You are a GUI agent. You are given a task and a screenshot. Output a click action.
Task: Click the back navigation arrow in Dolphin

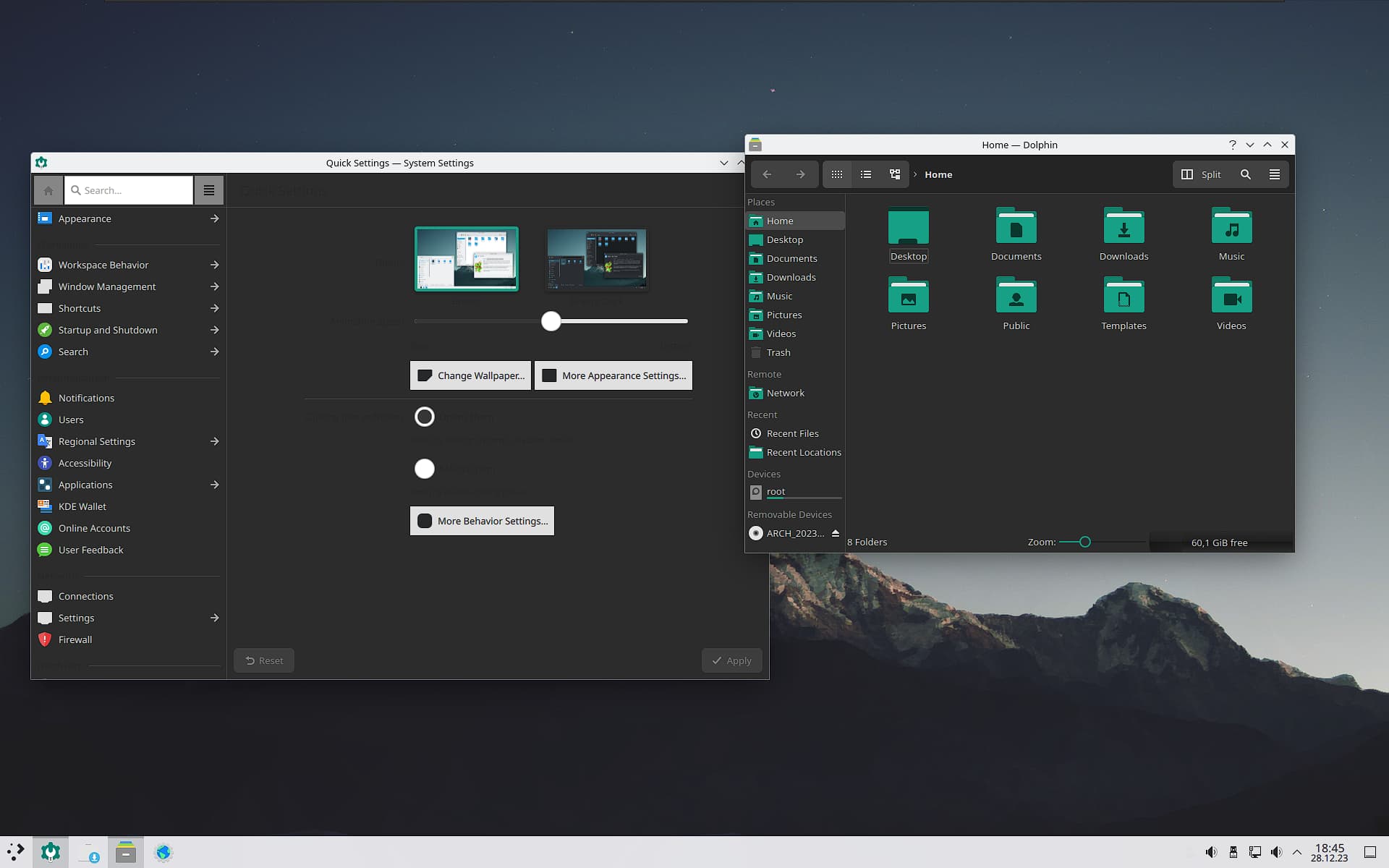(x=767, y=174)
